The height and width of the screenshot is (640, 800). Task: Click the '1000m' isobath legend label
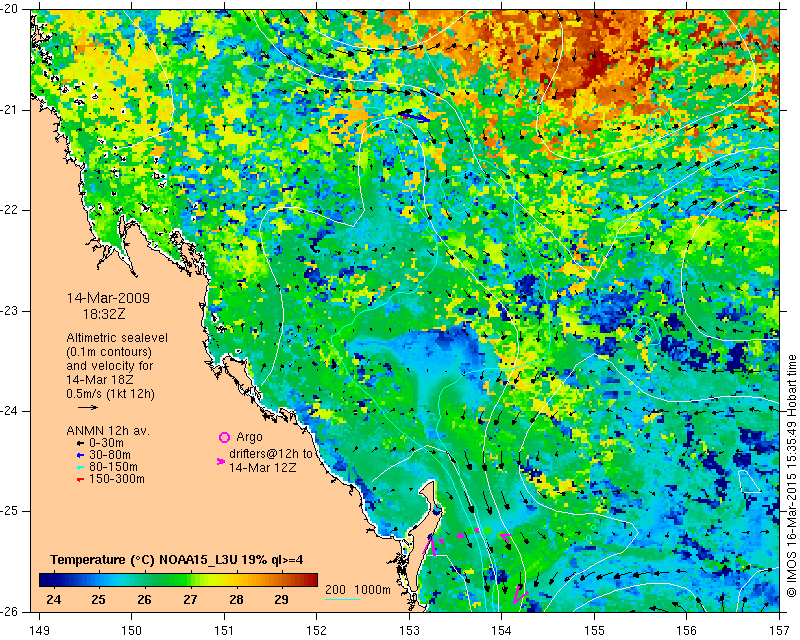click(373, 589)
